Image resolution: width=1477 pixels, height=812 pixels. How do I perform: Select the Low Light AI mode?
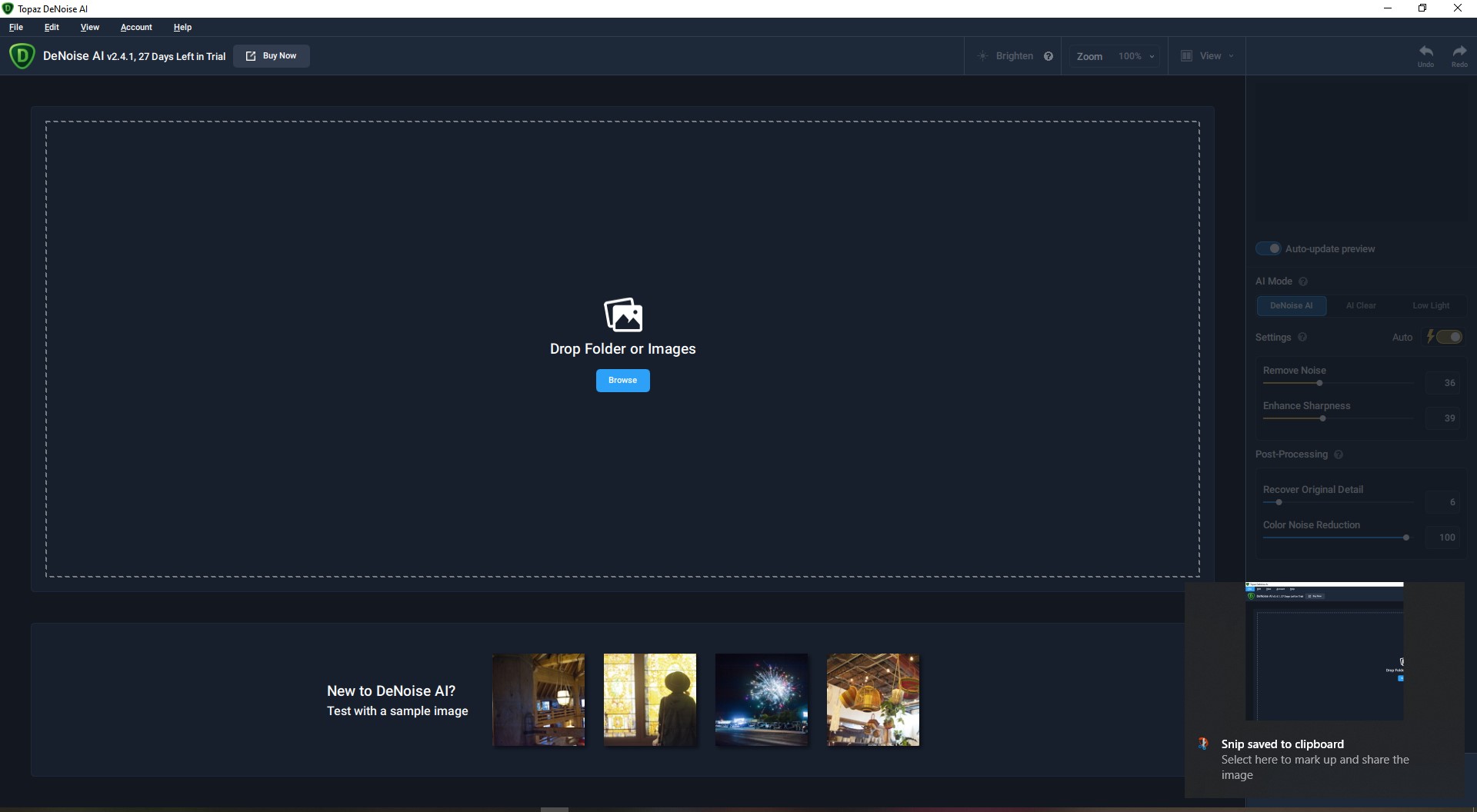click(x=1430, y=305)
